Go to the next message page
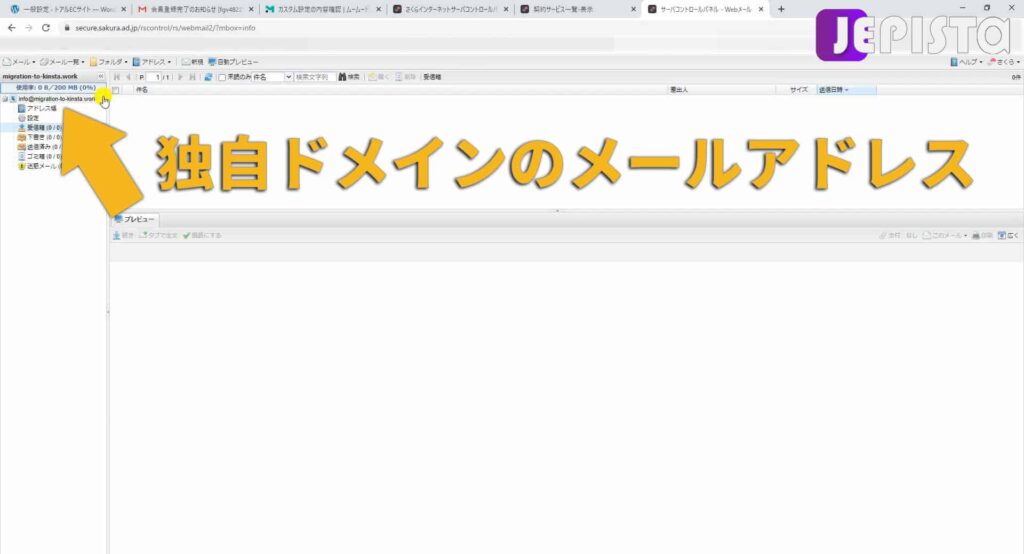 [181, 77]
